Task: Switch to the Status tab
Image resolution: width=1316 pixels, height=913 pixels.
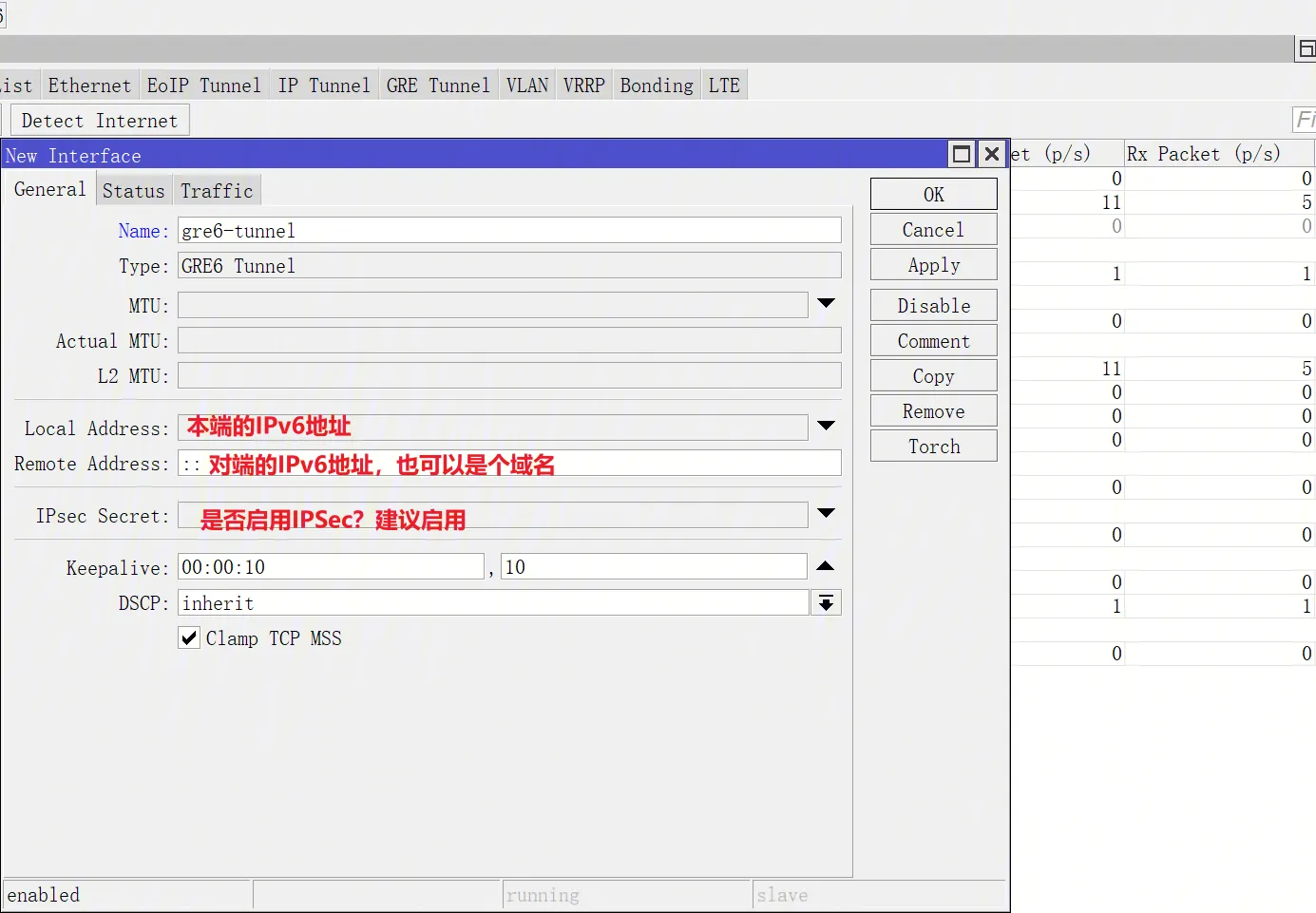Action: (x=134, y=191)
